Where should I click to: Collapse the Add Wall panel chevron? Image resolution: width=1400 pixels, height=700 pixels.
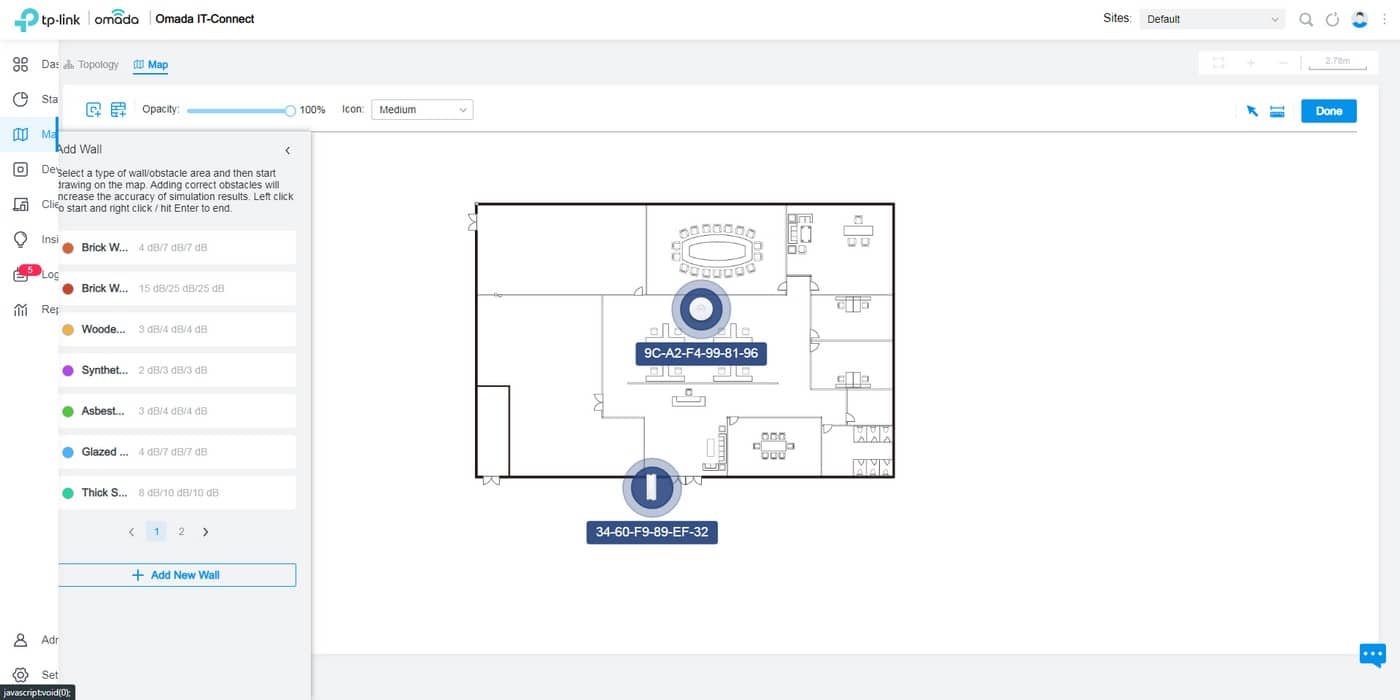pos(287,150)
